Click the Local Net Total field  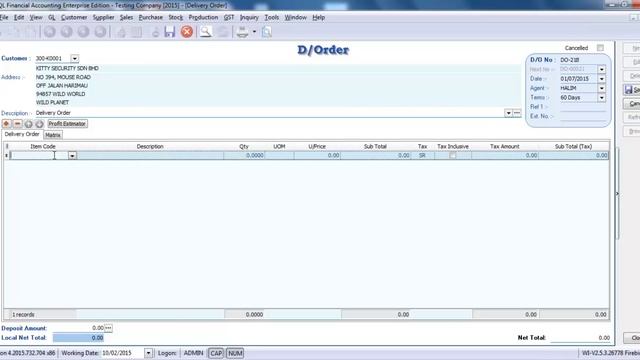(78, 338)
